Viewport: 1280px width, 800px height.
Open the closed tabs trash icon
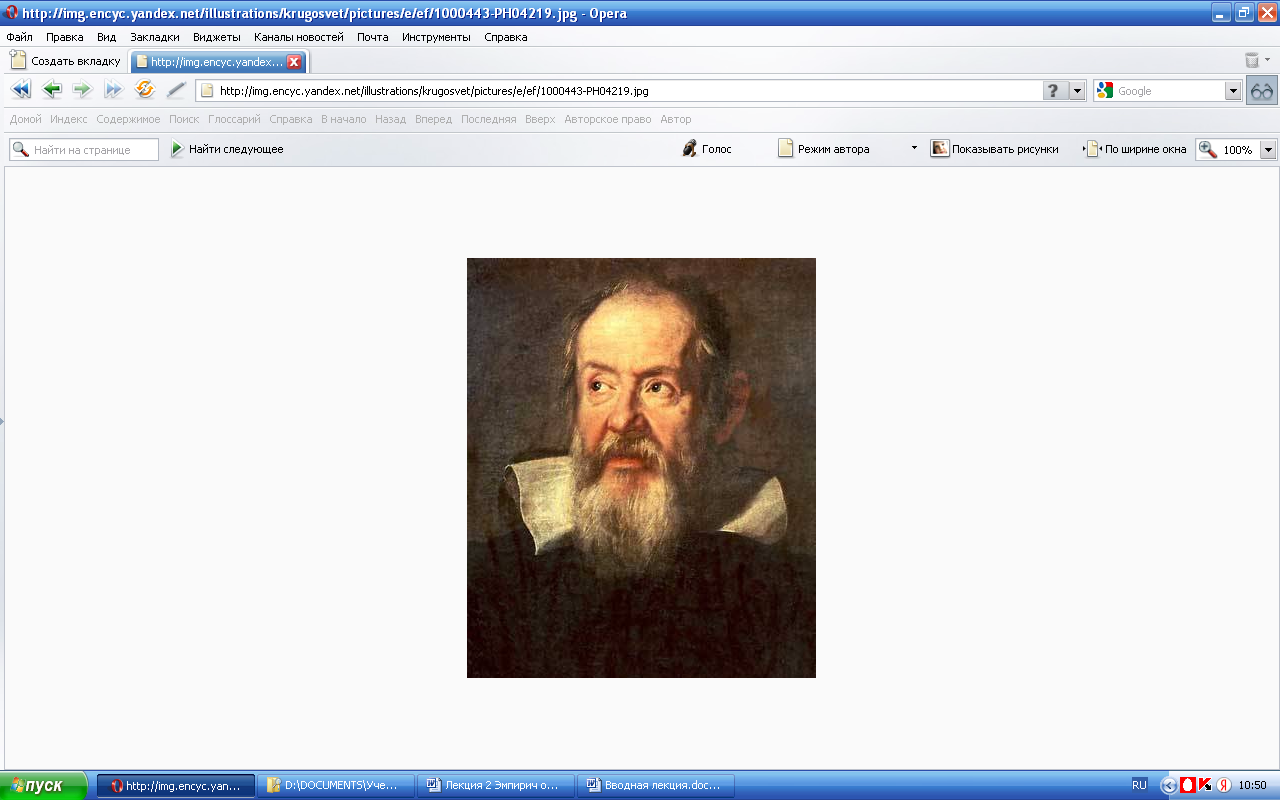(1252, 61)
